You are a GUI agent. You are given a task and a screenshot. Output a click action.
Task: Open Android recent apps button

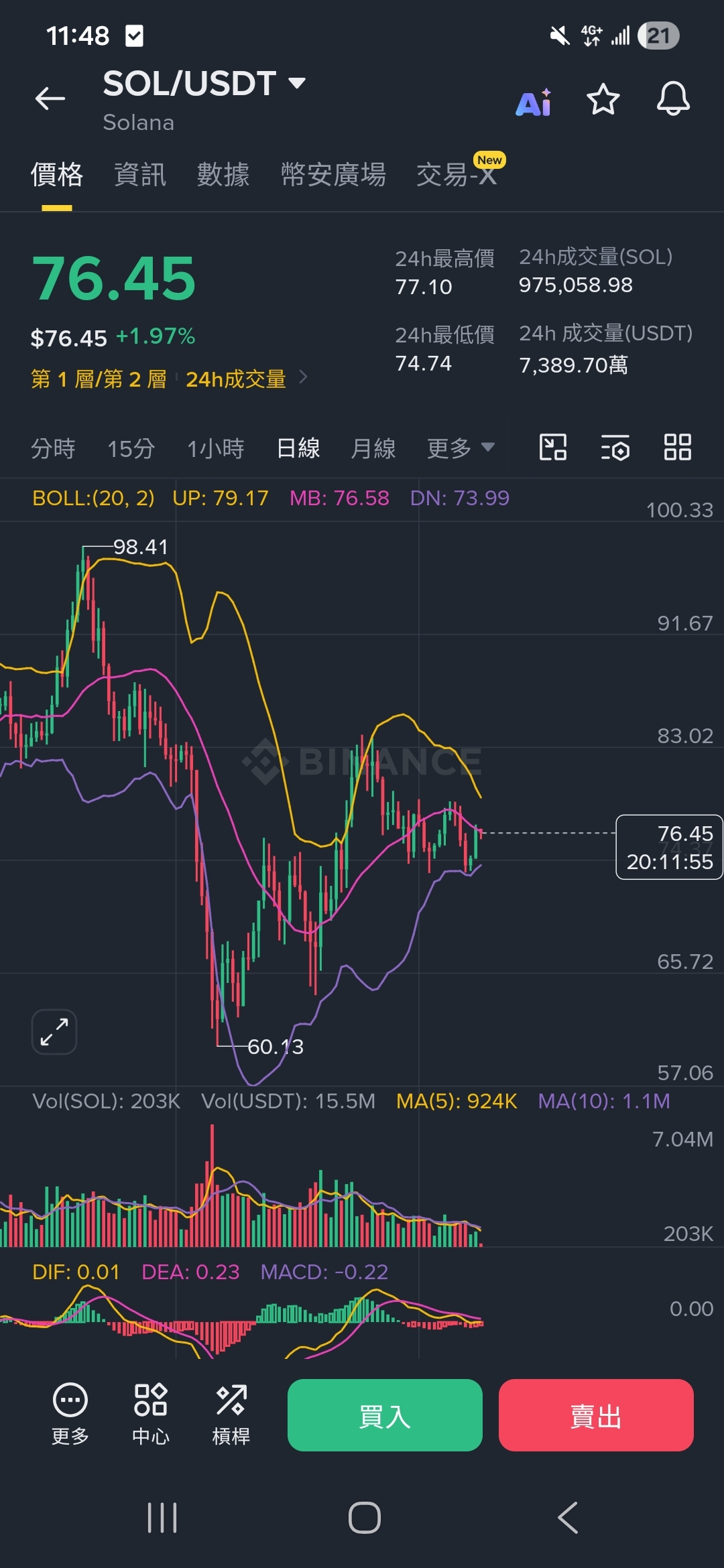click(x=162, y=1518)
